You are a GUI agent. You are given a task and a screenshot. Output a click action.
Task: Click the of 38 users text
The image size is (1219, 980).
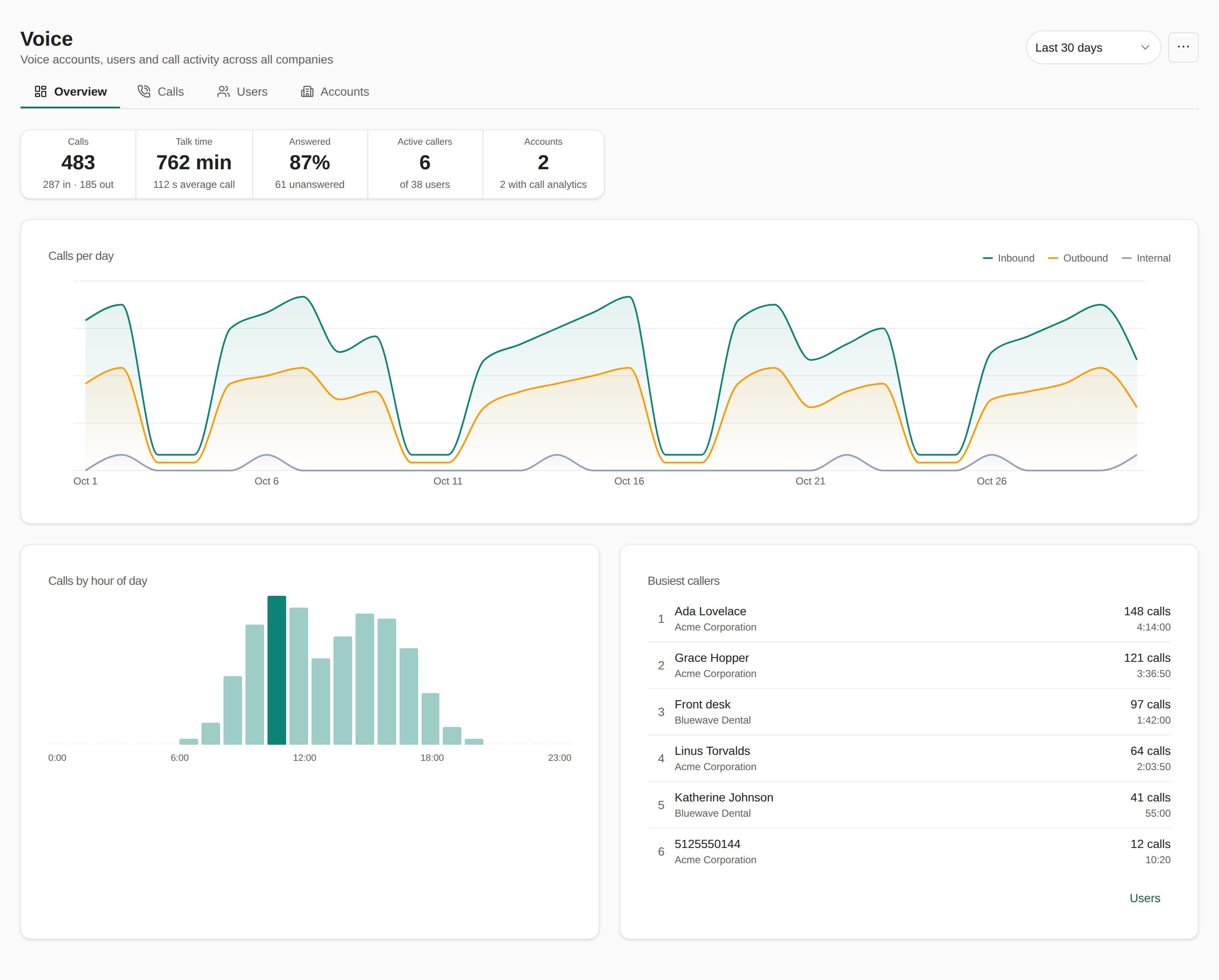(x=425, y=184)
